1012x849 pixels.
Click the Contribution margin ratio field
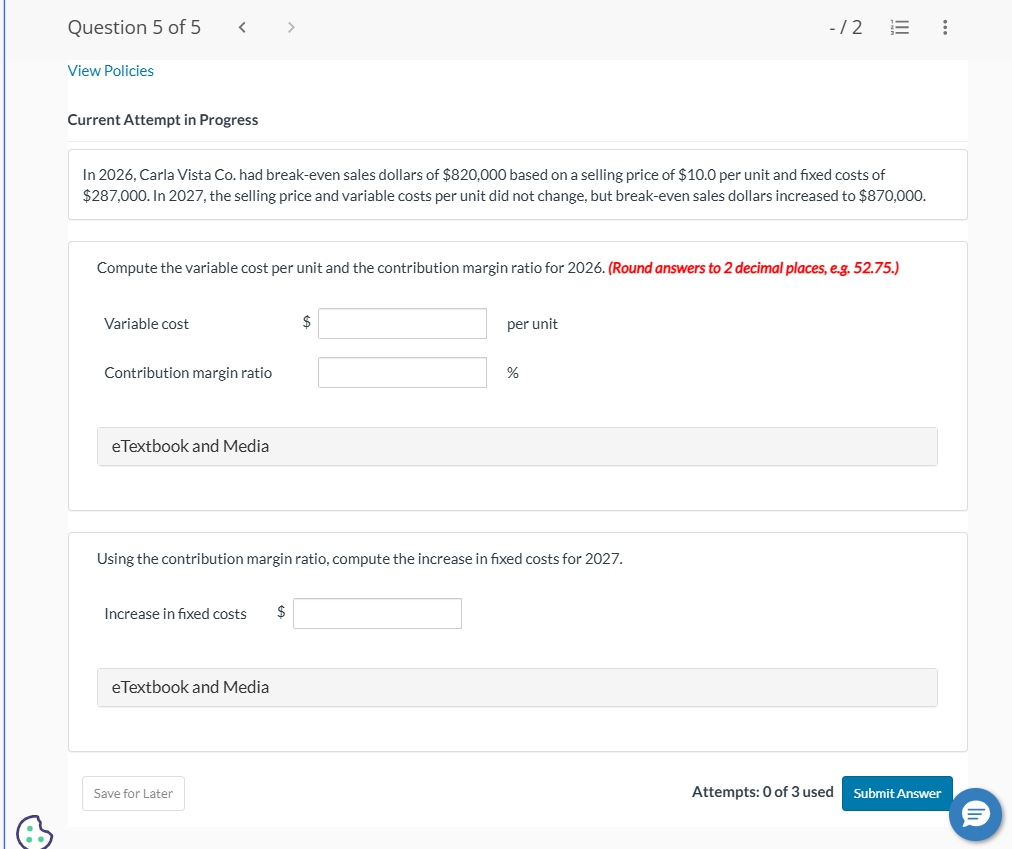pos(402,372)
